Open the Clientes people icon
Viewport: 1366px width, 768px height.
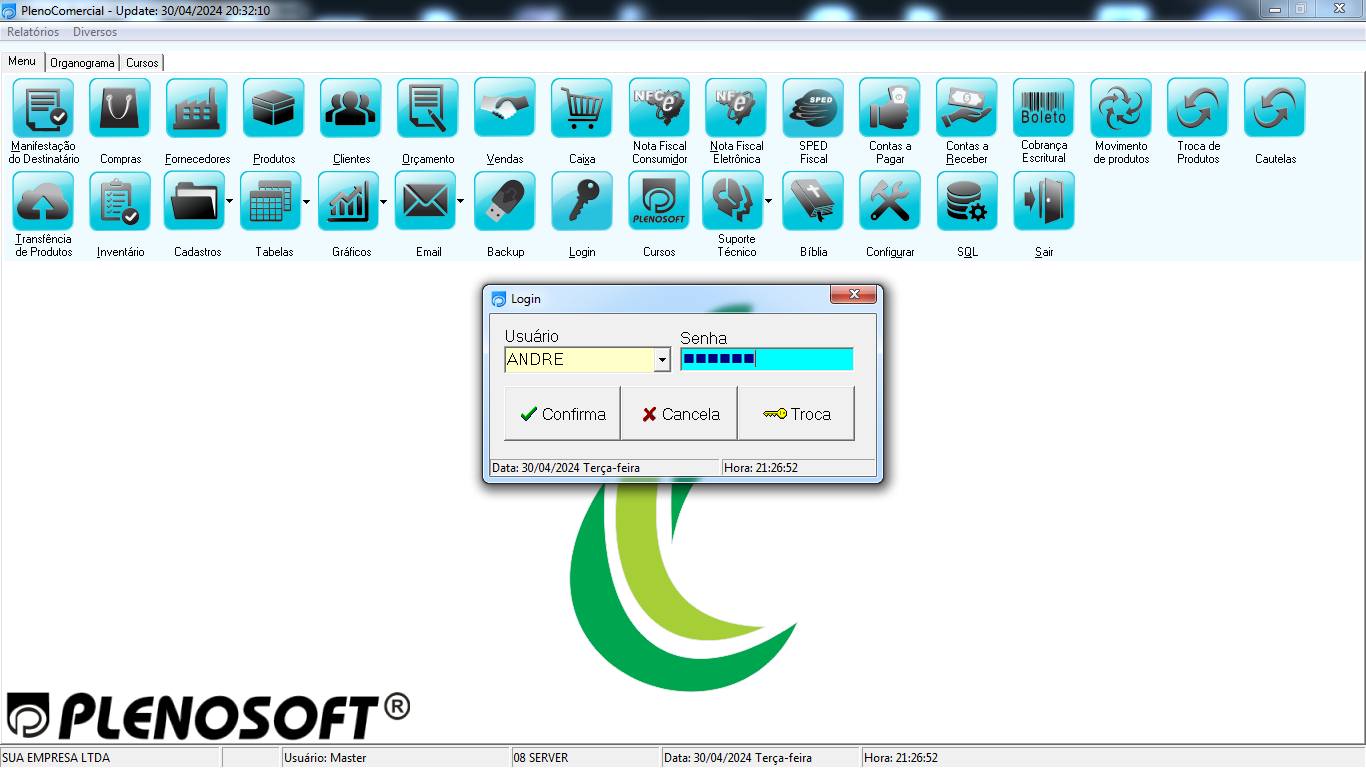351,107
